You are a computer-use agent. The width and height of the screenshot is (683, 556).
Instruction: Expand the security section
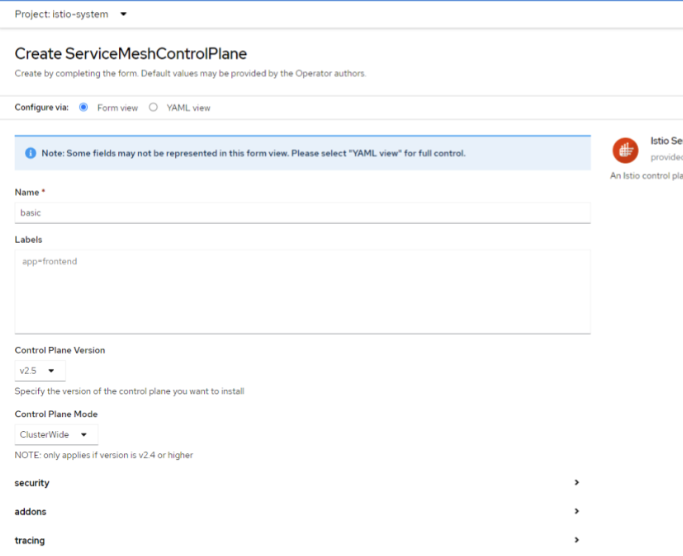32,483
